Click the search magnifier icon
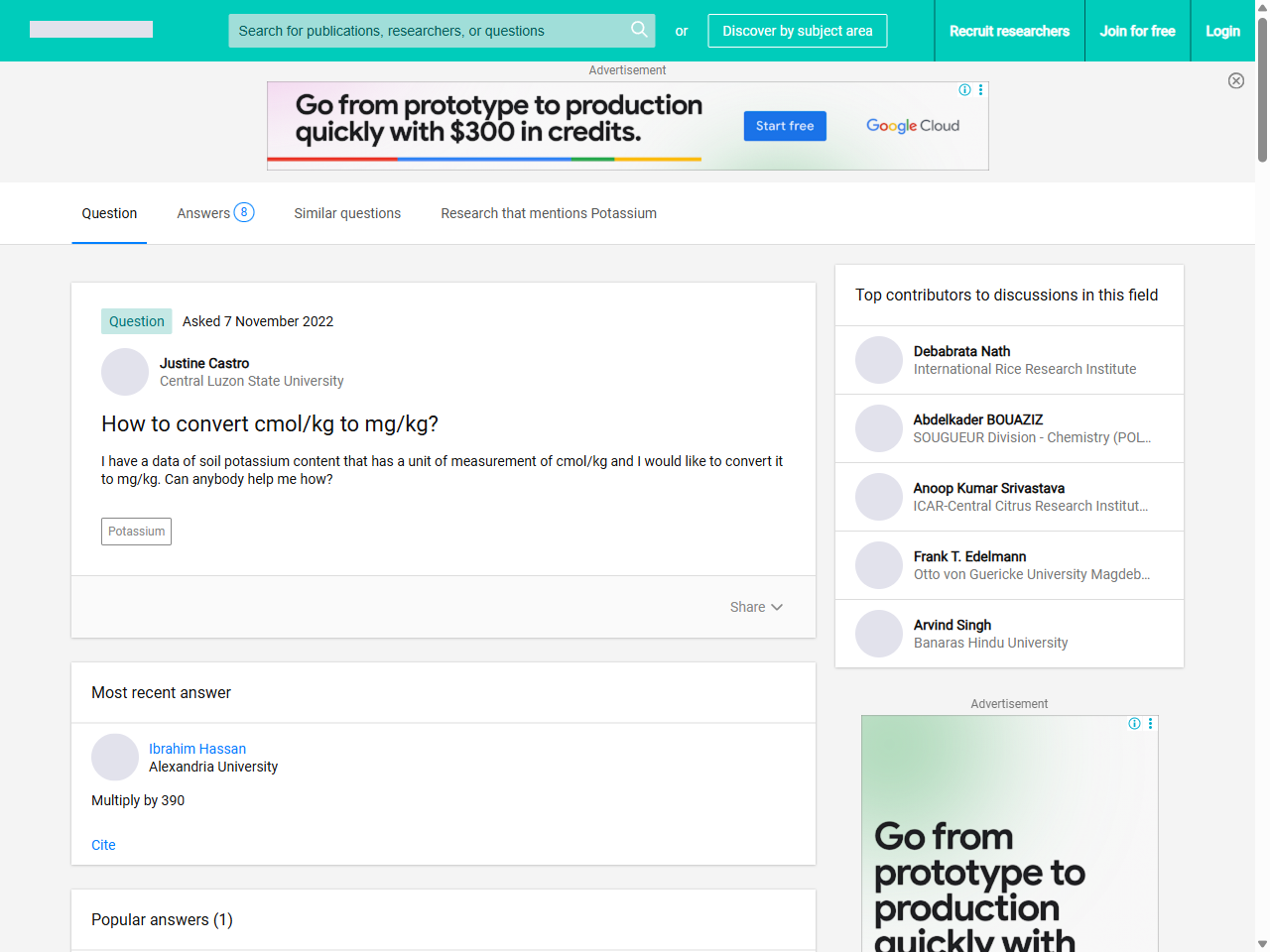Screen dimensions: 1270x952 pos(639,31)
